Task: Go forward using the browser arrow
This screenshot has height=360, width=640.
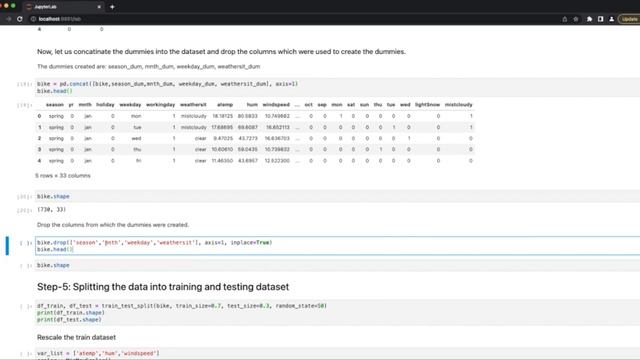Action: [8, 19]
